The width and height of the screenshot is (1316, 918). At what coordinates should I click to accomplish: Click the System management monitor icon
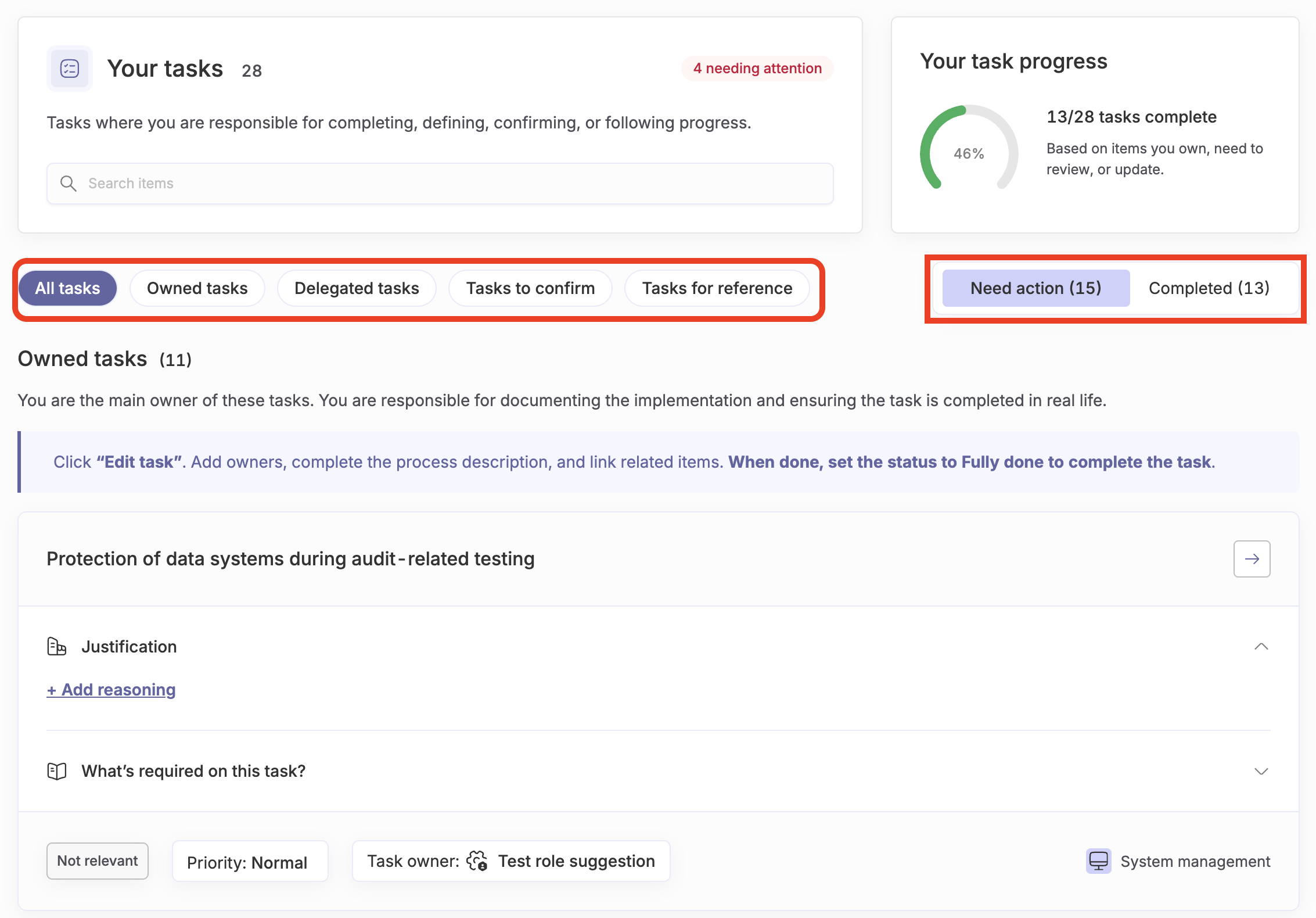(1098, 861)
